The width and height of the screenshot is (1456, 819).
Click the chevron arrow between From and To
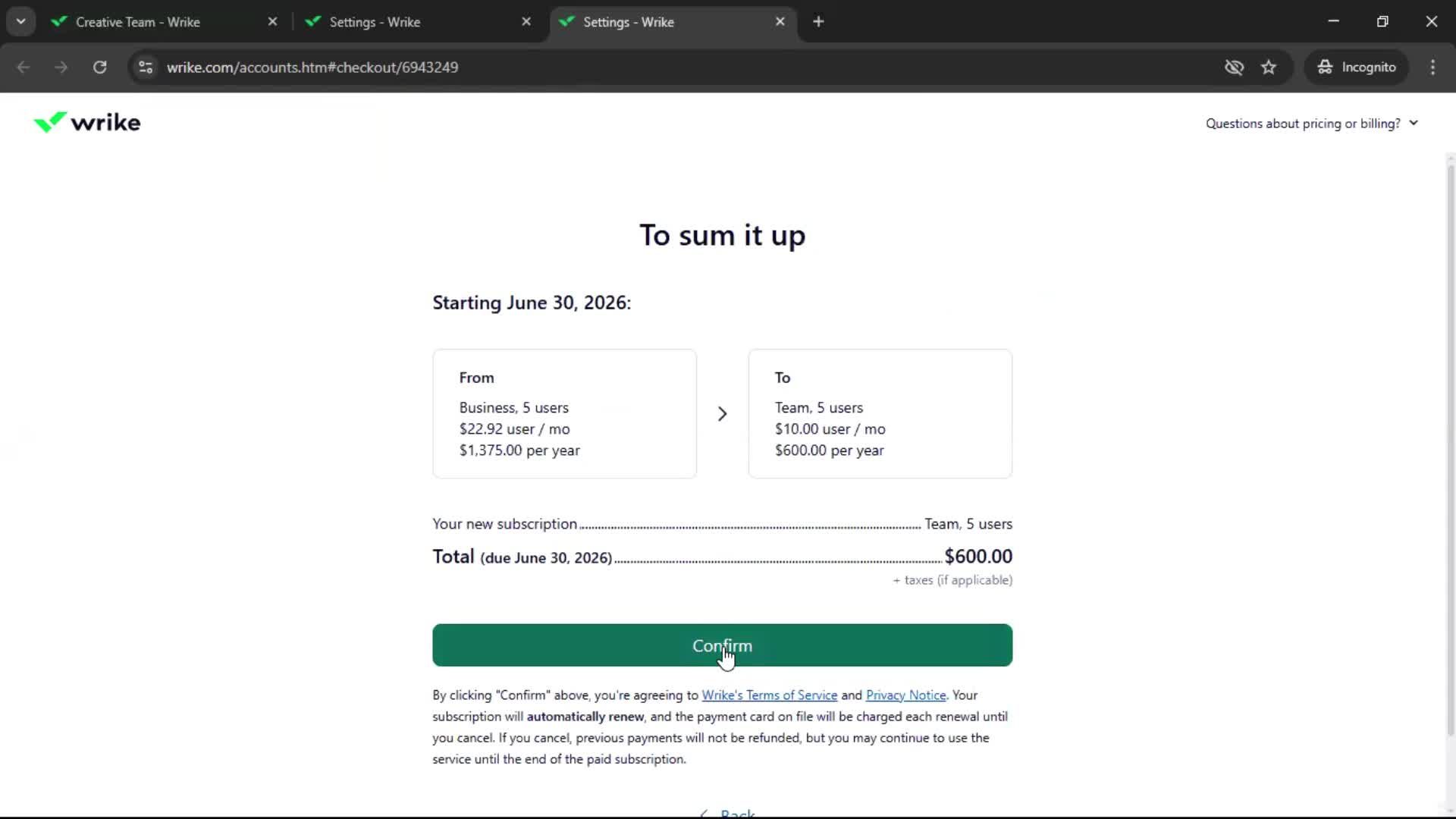tap(722, 414)
